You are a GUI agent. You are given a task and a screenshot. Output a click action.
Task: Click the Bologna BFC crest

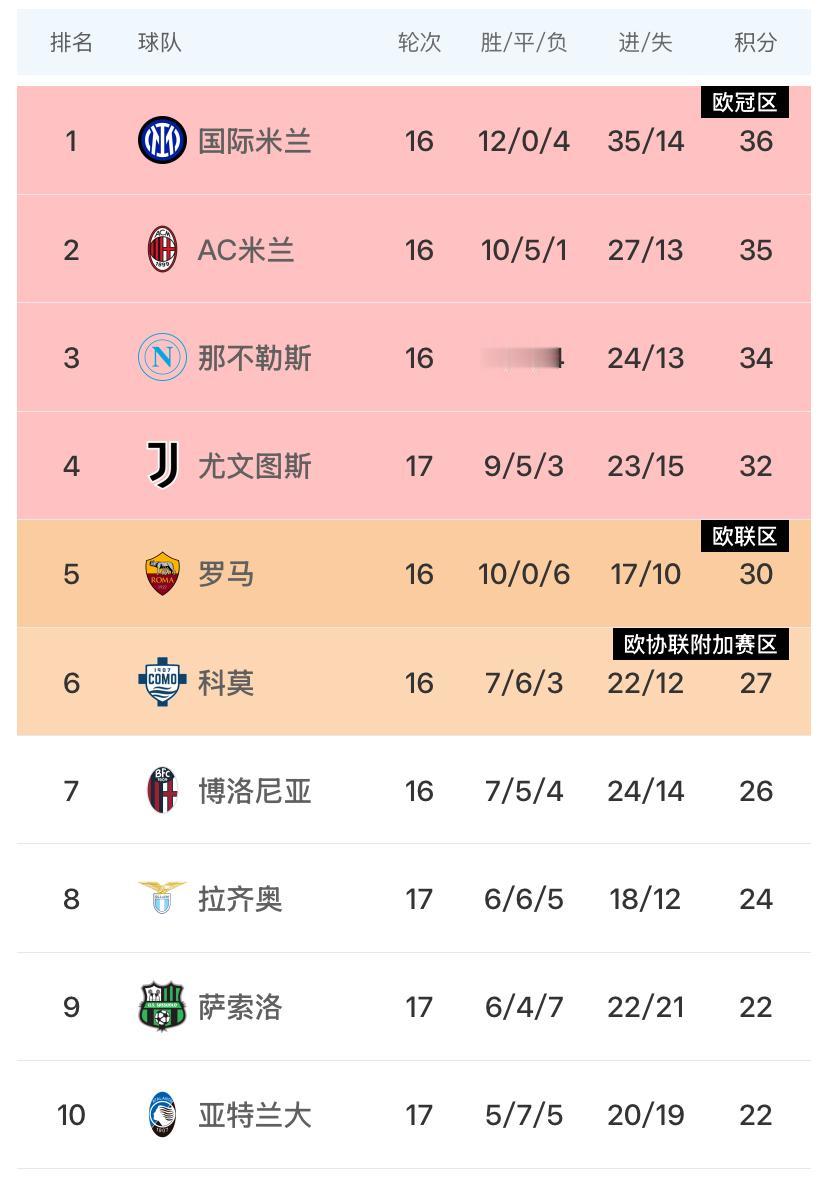162,790
